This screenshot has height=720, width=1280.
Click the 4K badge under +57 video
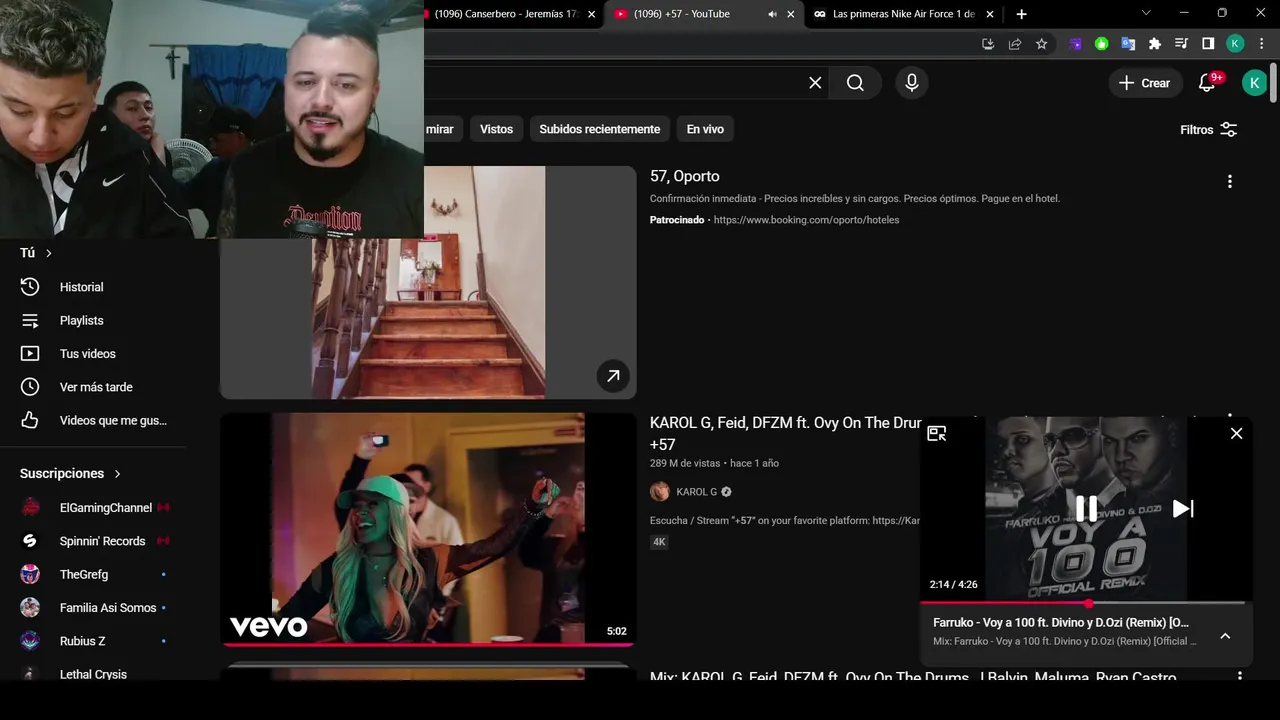pyautogui.click(x=659, y=542)
